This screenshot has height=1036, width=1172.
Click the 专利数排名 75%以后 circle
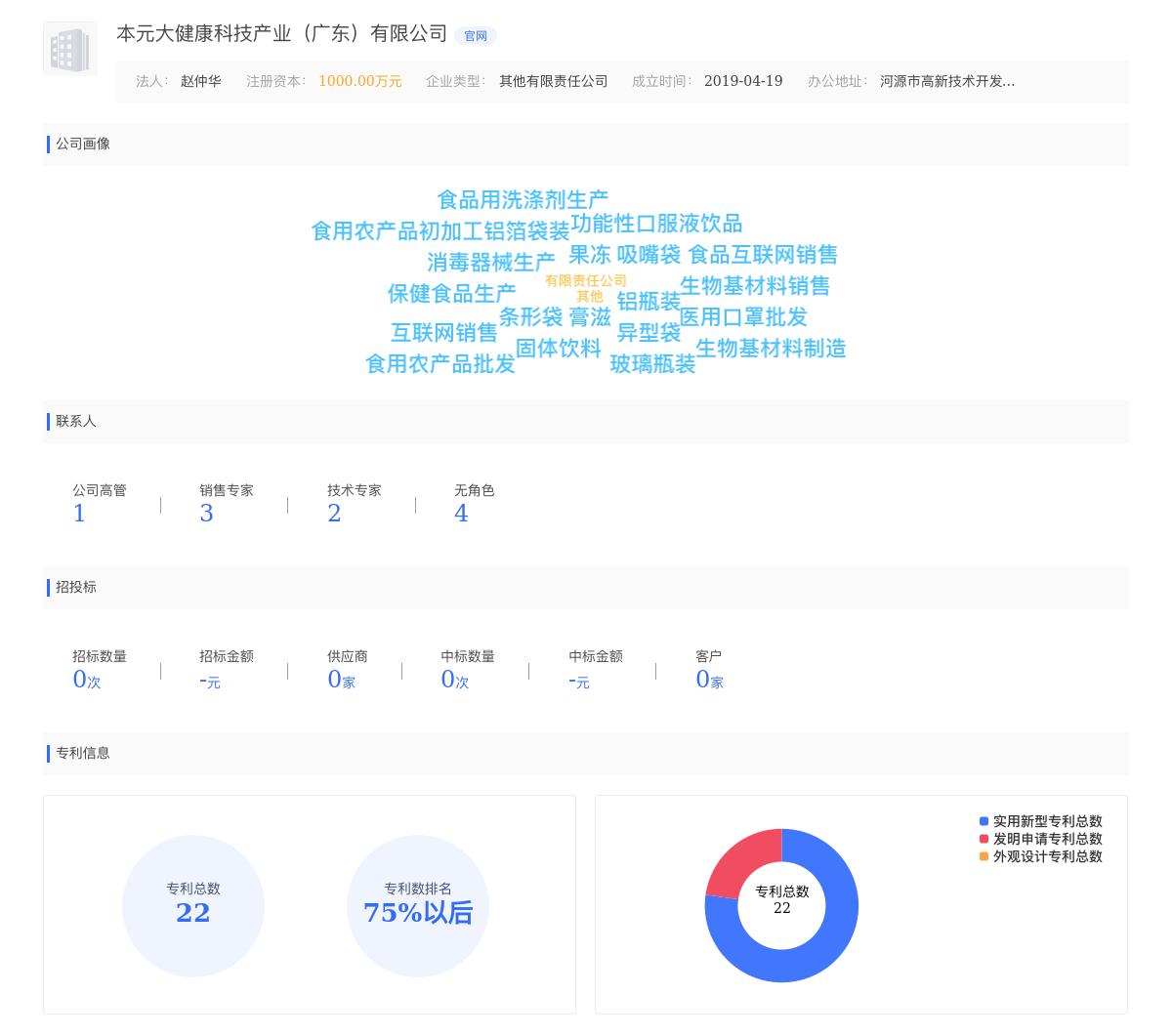pos(418,906)
